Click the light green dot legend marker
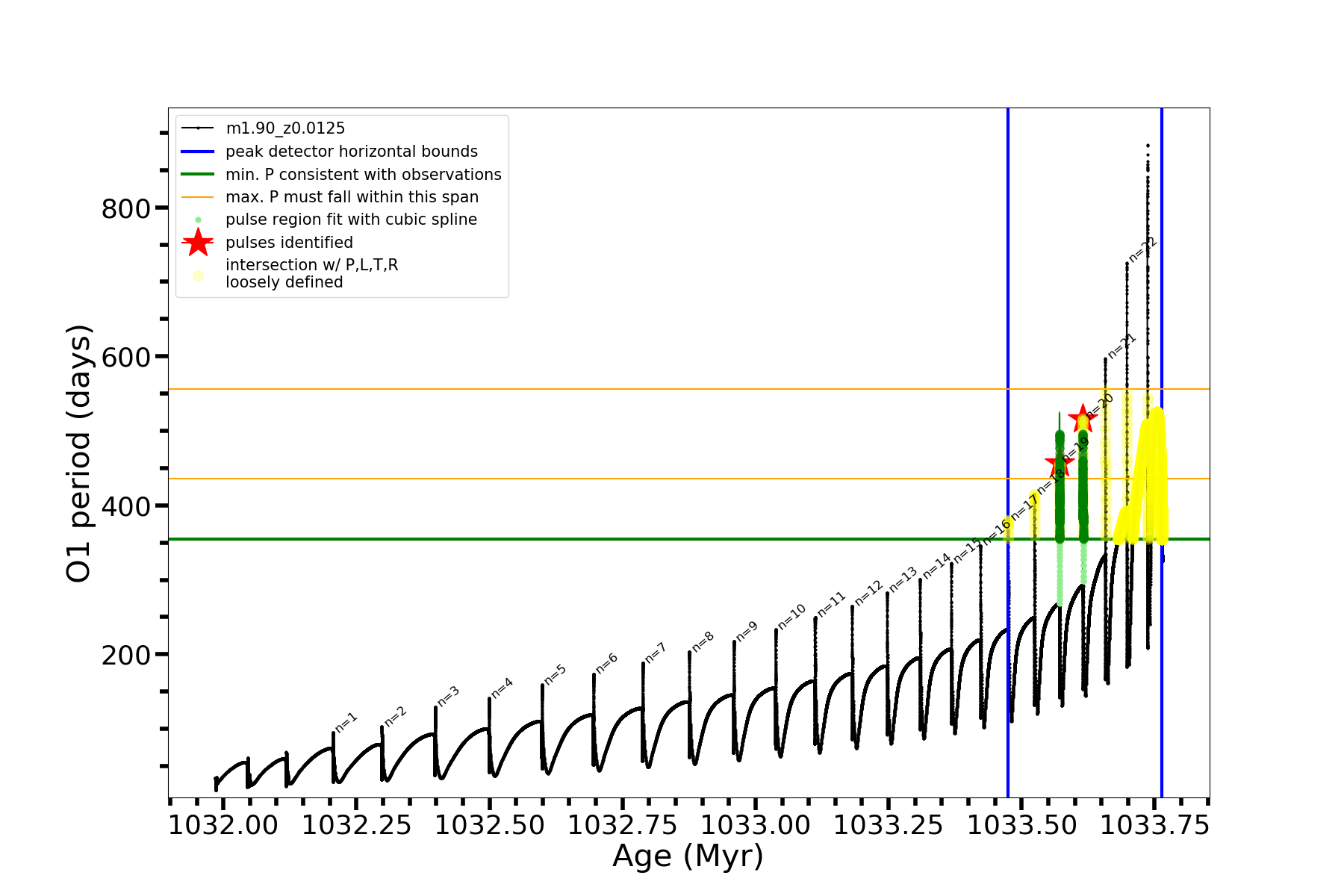 [x=198, y=220]
